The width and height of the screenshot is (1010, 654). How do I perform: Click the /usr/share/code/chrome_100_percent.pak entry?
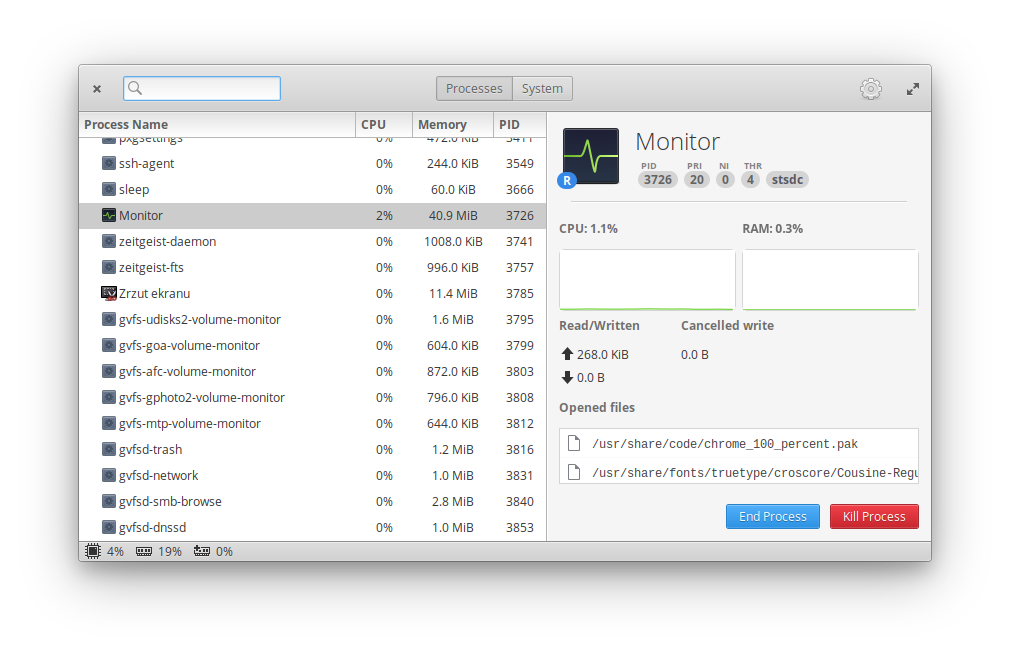[739, 443]
